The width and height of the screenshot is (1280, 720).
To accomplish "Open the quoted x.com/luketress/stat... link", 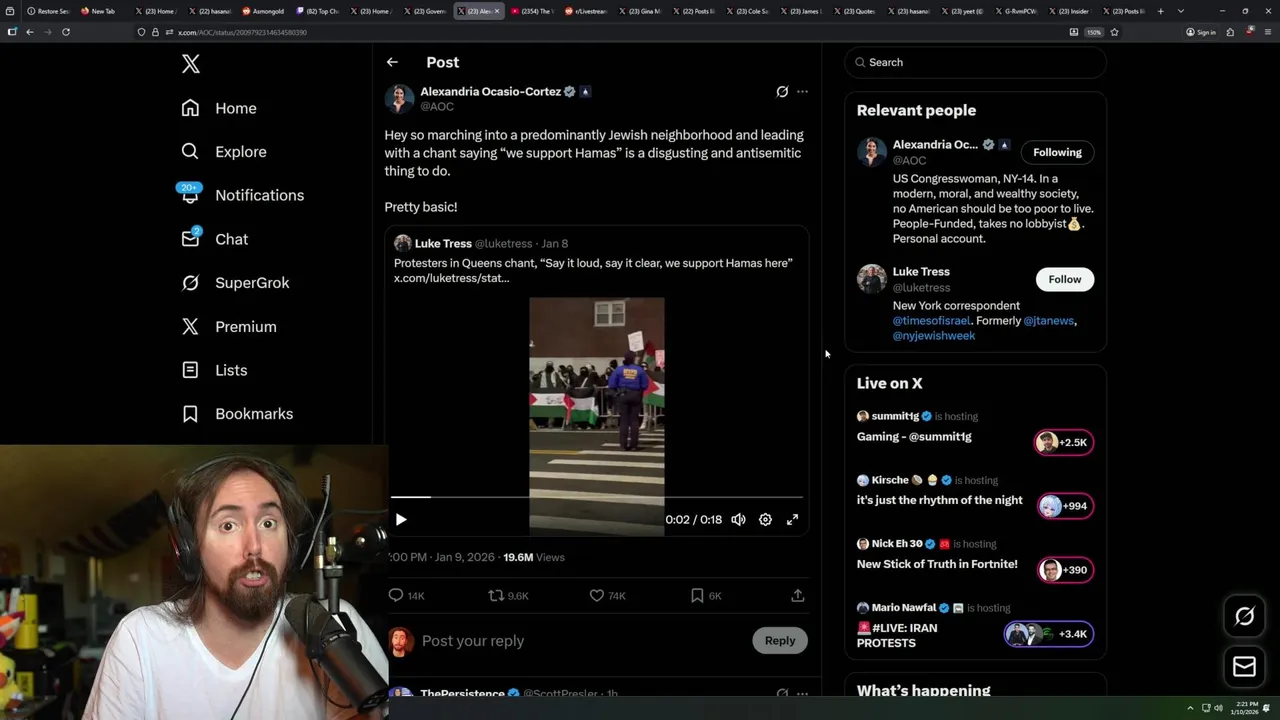I will click(x=451, y=278).
